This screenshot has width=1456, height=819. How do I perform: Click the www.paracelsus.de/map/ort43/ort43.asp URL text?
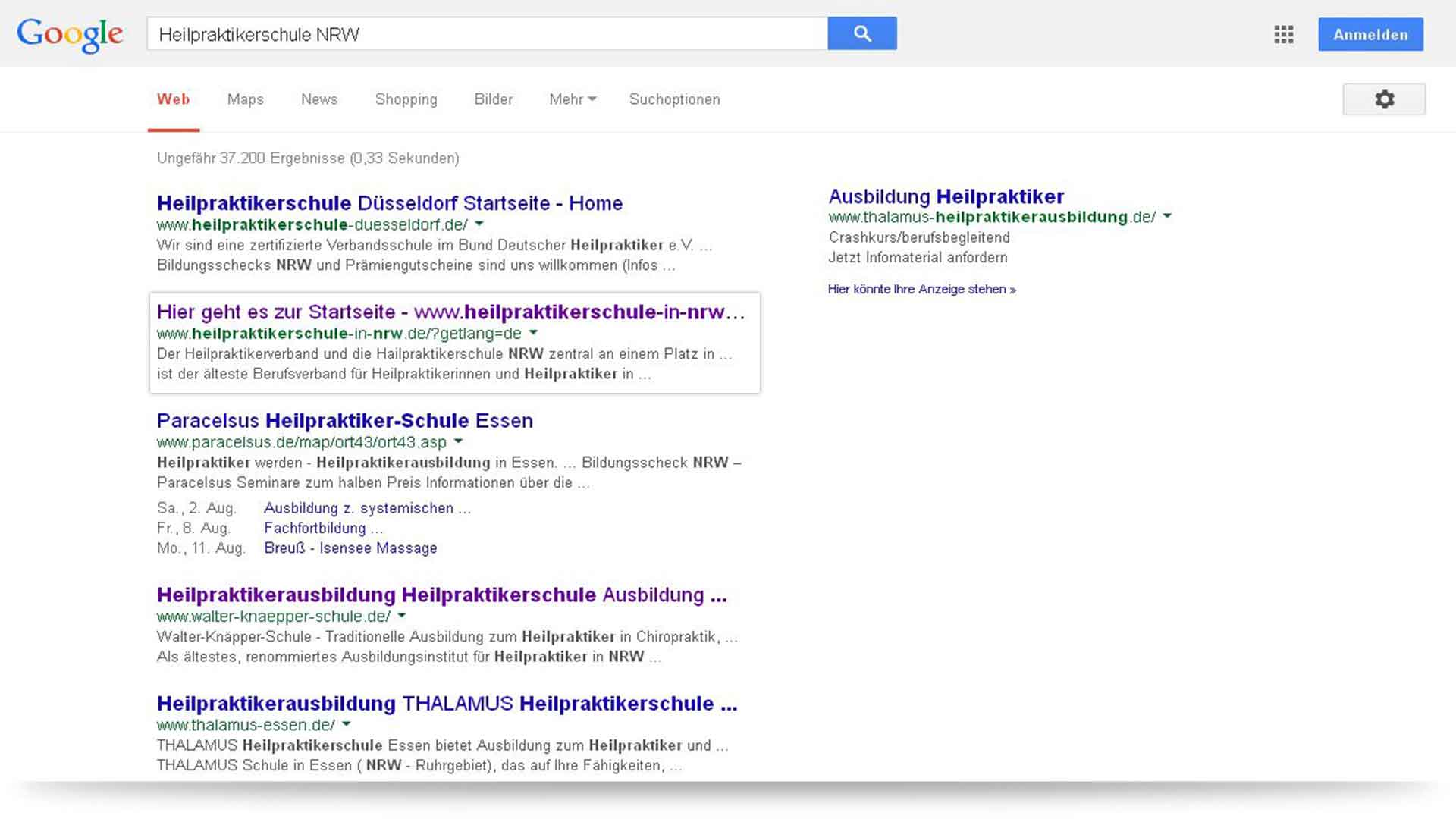[302, 442]
